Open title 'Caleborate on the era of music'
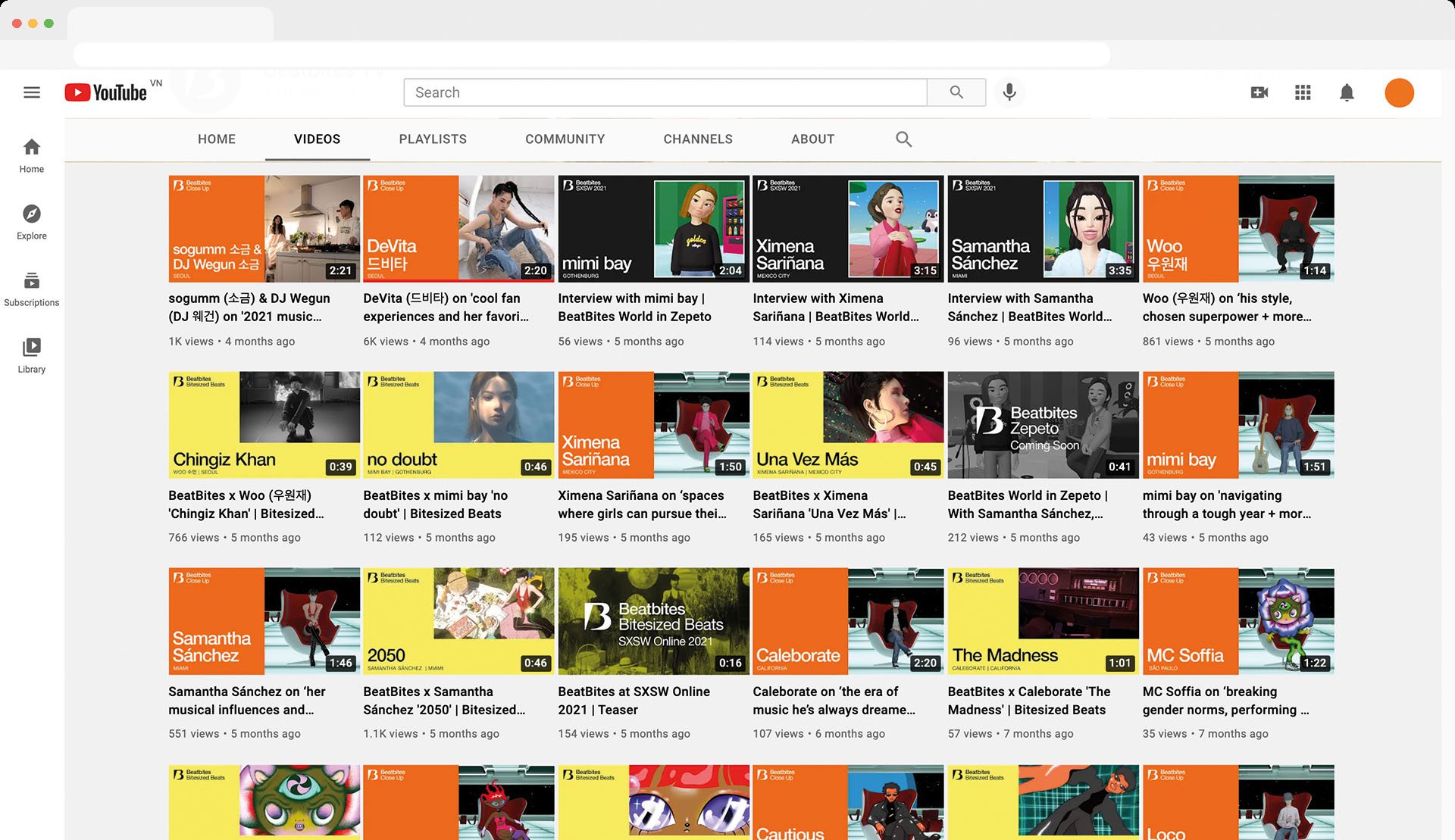 coord(834,701)
